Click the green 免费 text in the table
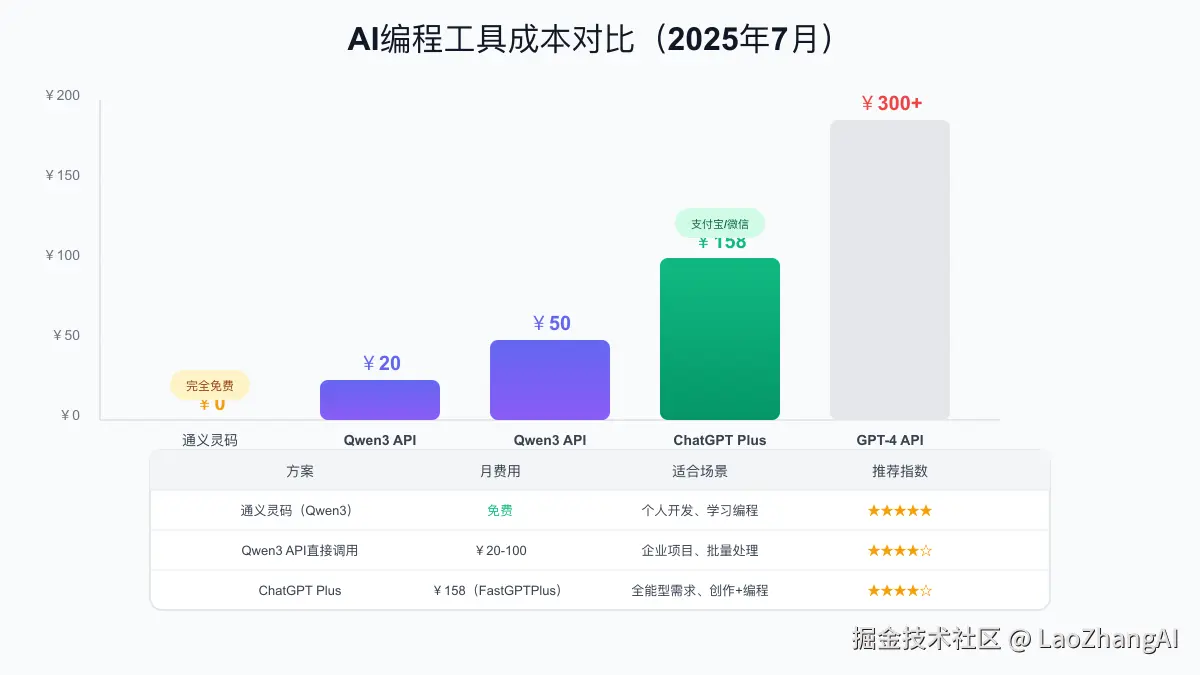This screenshot has width=1200, height=675. (500, 510)
